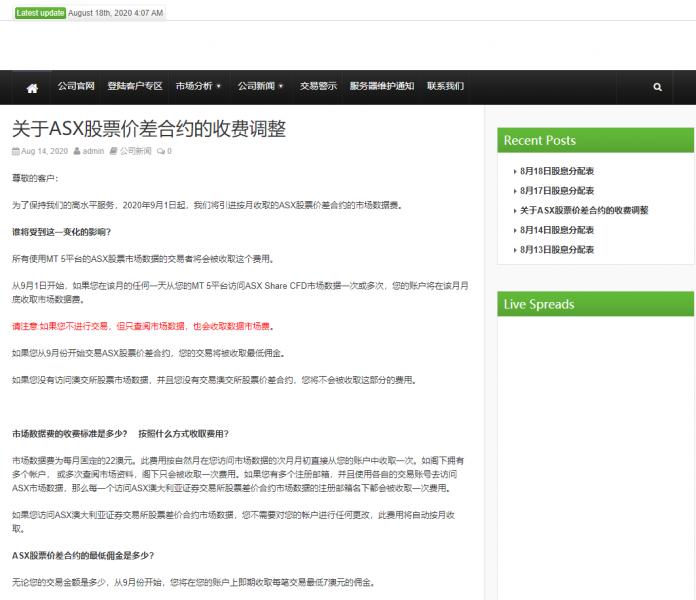
Task: Open recent post 8月13日股息分配表
Action: click(x=557, y=249)
